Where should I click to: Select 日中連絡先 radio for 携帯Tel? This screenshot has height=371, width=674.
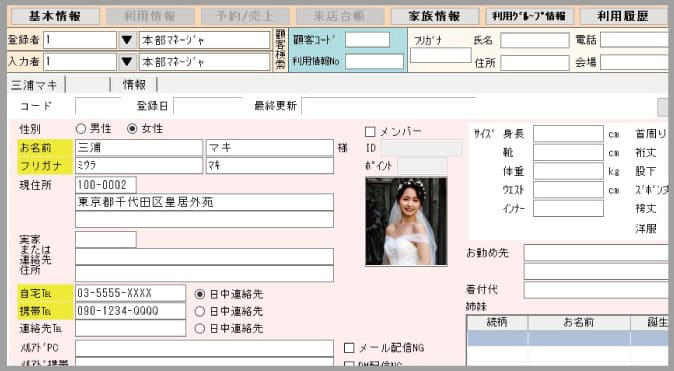(x=199, y=312)
